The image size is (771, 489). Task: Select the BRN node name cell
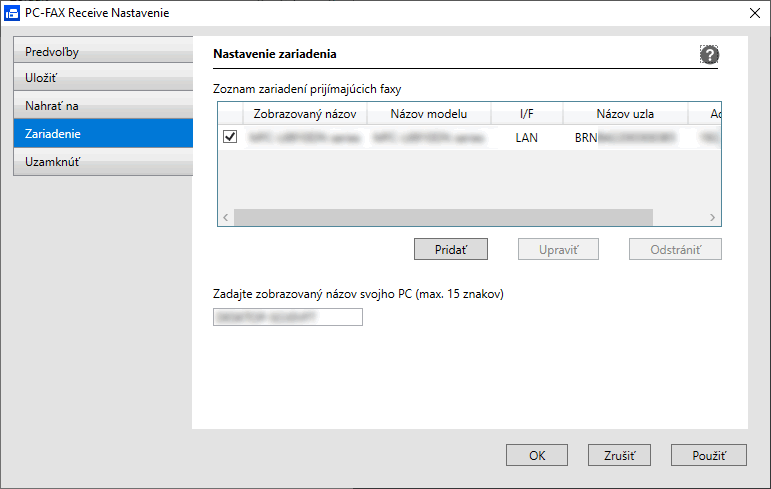coord(625,138)
